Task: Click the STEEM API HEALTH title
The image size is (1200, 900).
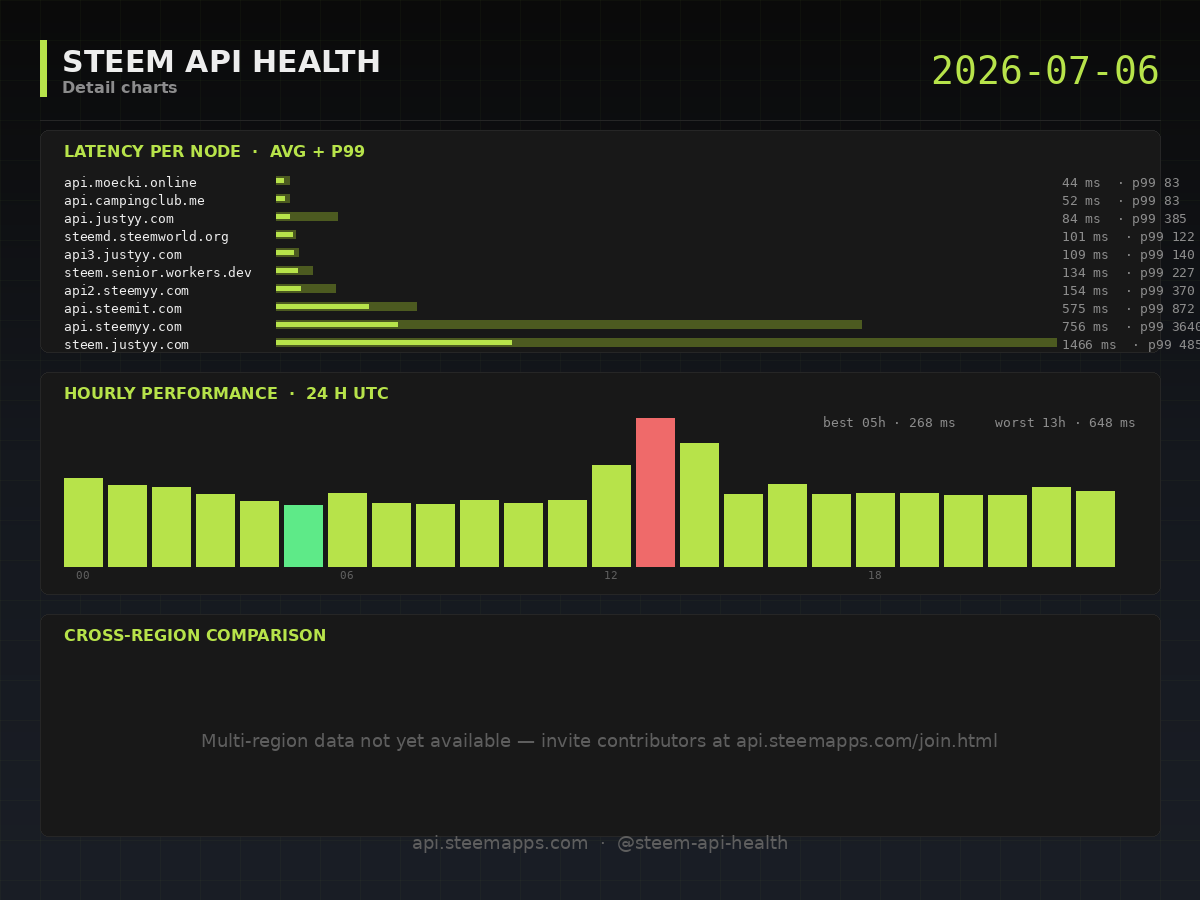Action: coord(221,62)
